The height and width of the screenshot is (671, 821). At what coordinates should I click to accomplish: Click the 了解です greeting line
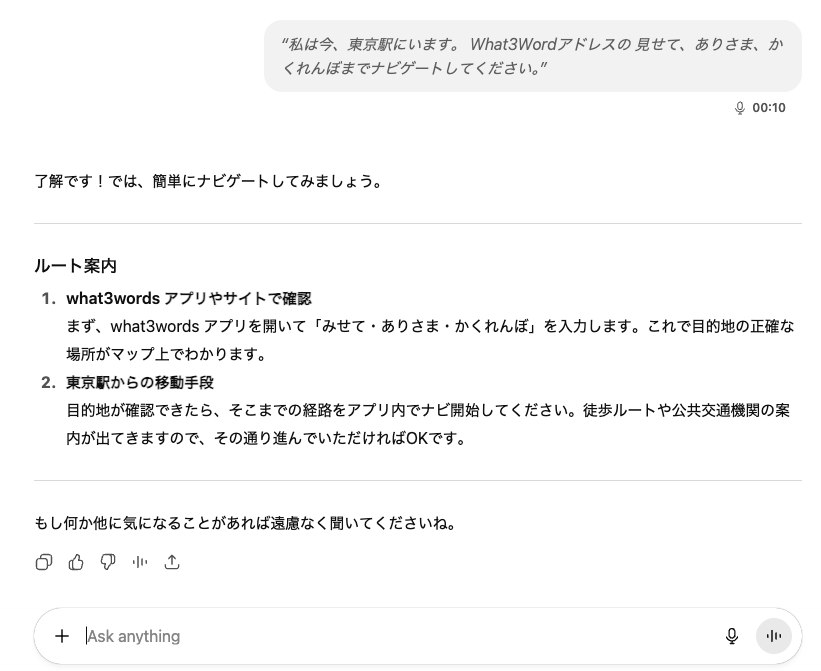208,181
